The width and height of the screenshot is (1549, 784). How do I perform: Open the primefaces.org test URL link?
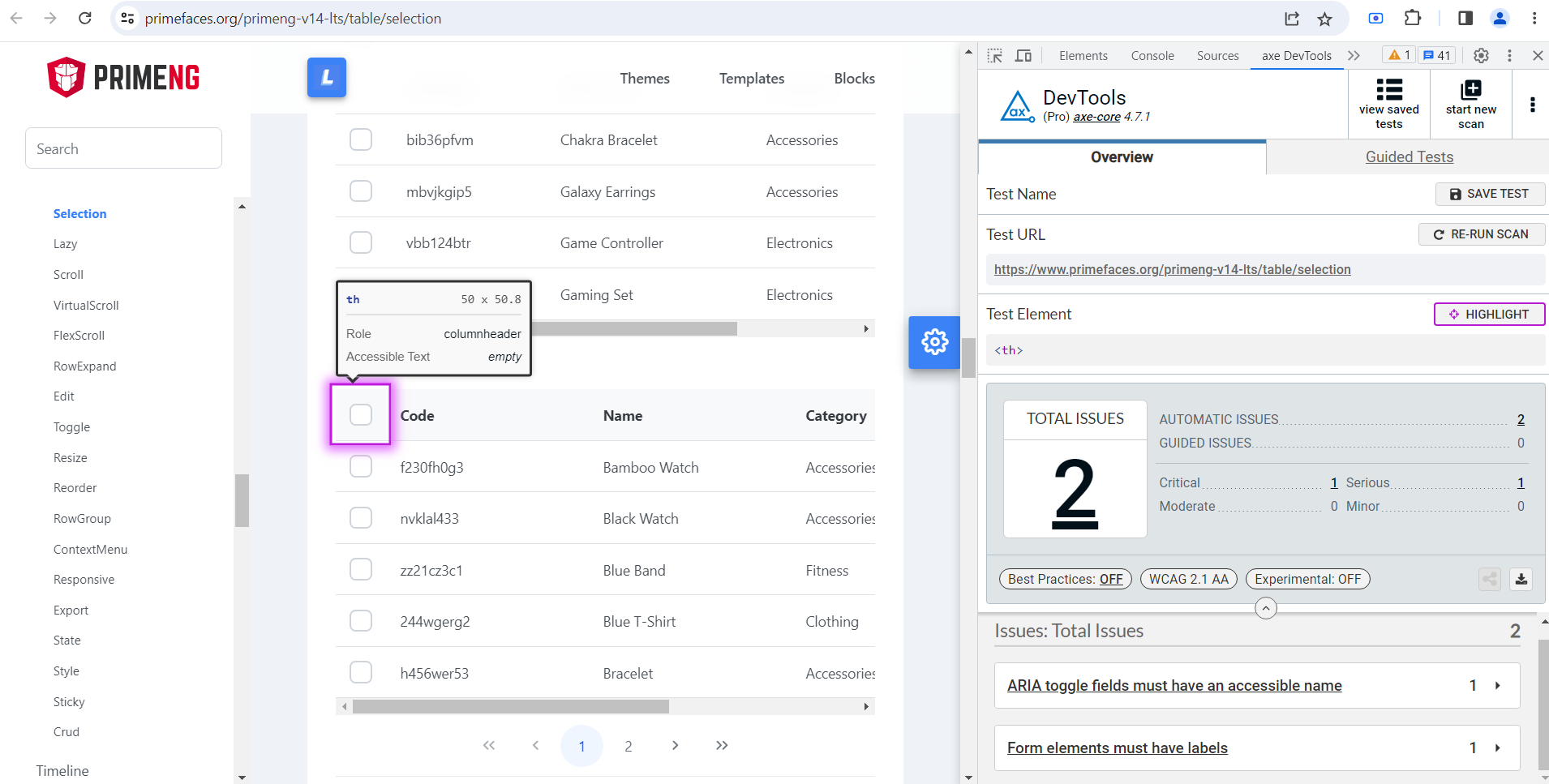(1172, 269)
